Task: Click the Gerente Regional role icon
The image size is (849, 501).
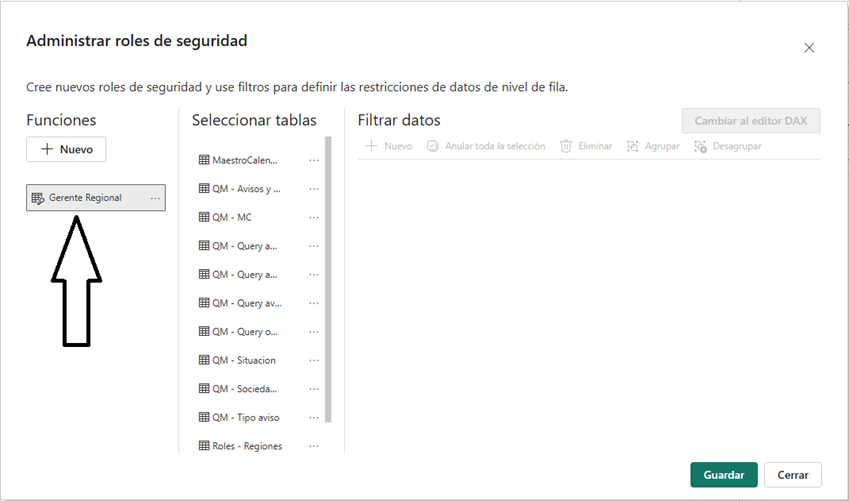Action: [38, 198]
